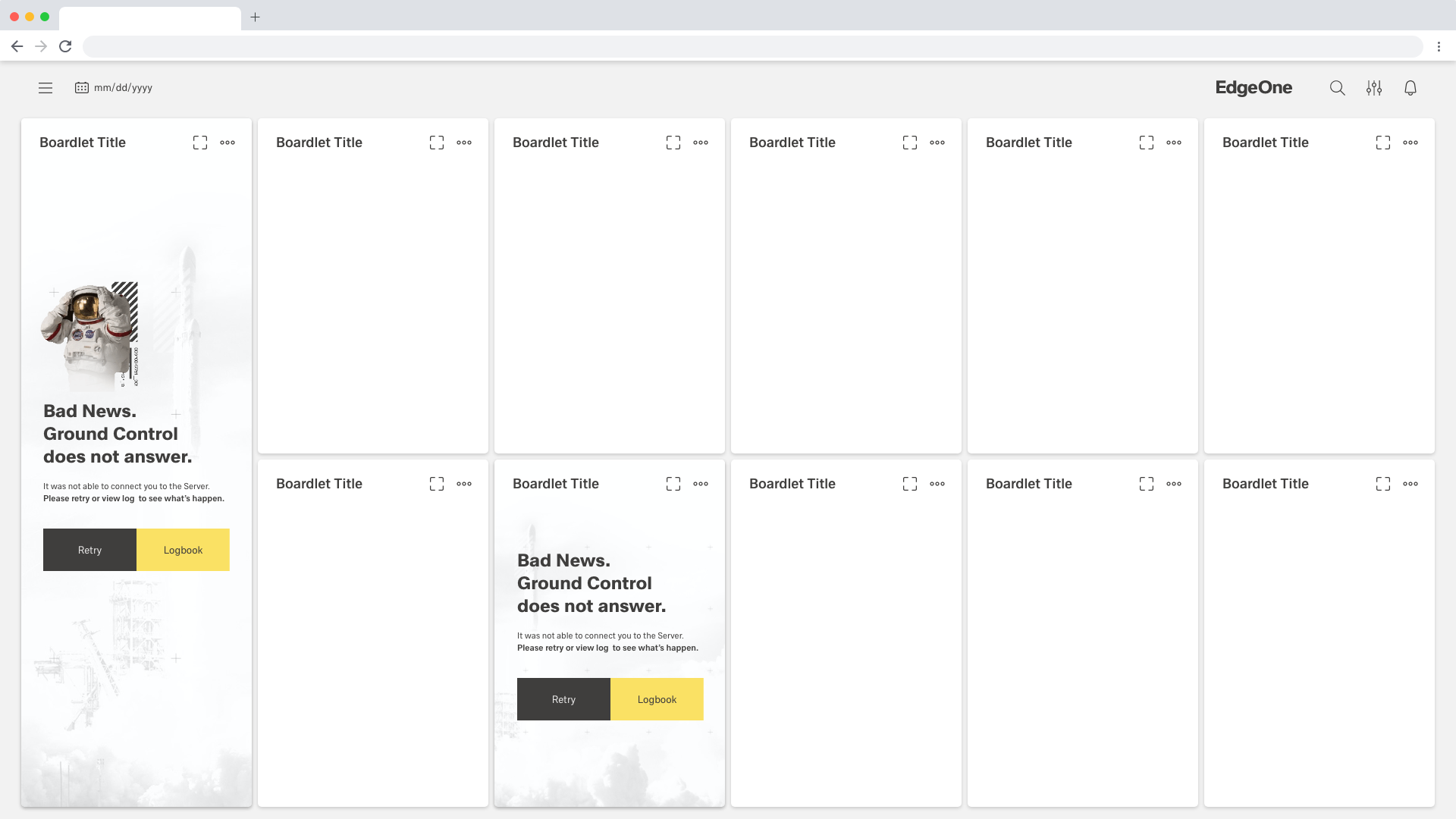Select the current browser tab

[149, 17]
